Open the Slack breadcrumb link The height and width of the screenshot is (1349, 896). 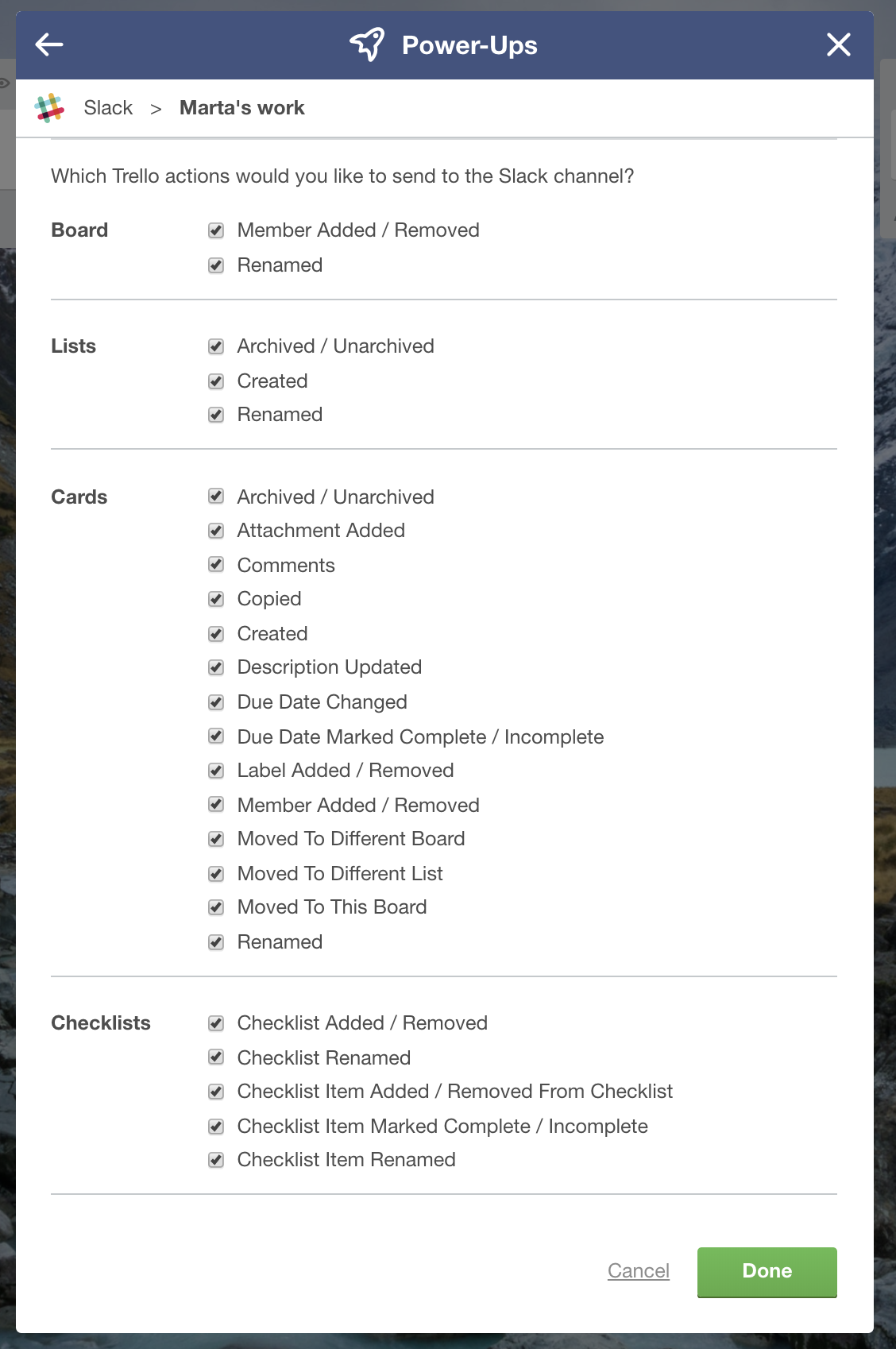point(108,108)
